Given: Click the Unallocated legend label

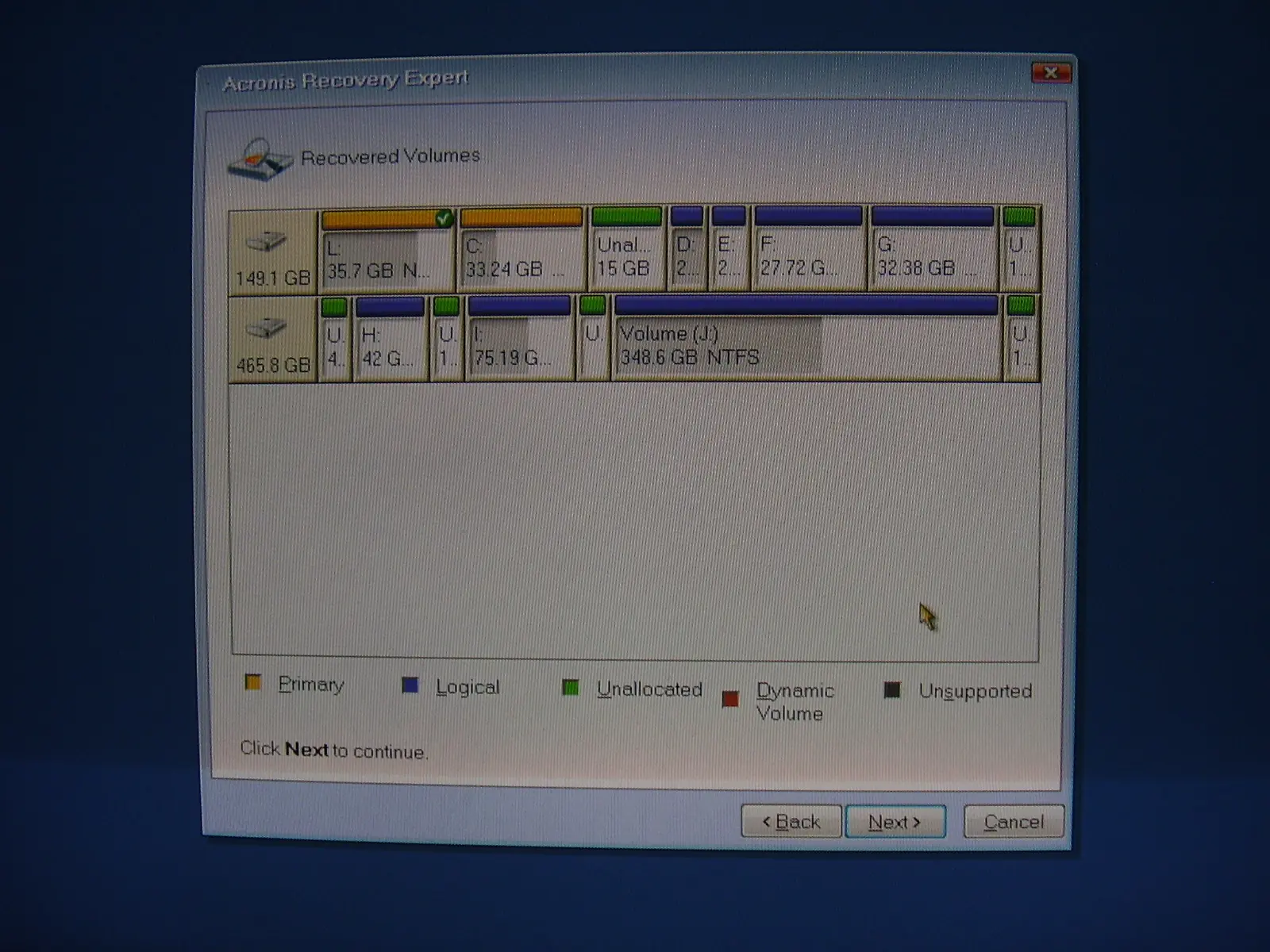Looking at the screenshot, I should (649, 689).
